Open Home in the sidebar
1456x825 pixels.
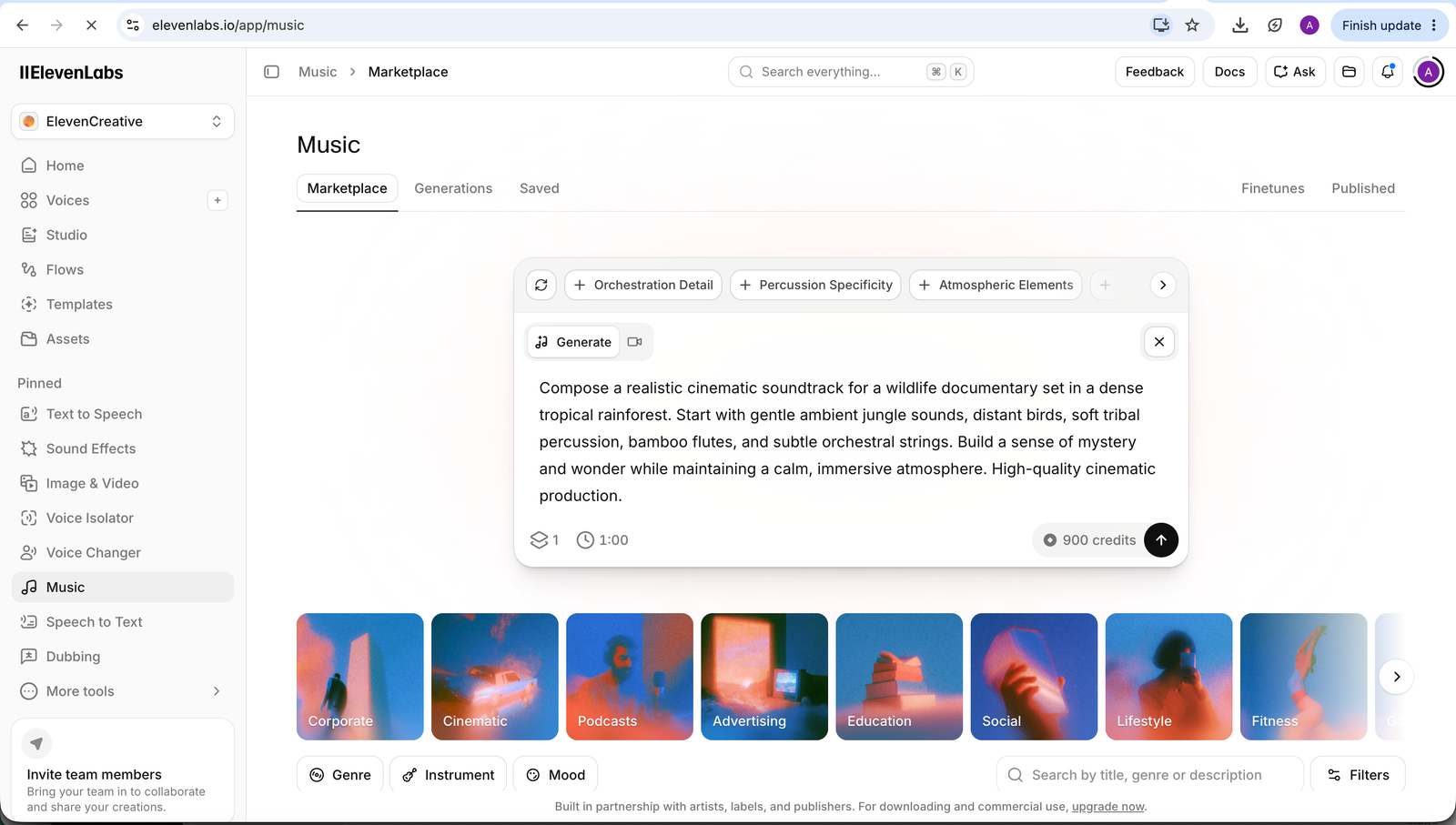[123, 166]
